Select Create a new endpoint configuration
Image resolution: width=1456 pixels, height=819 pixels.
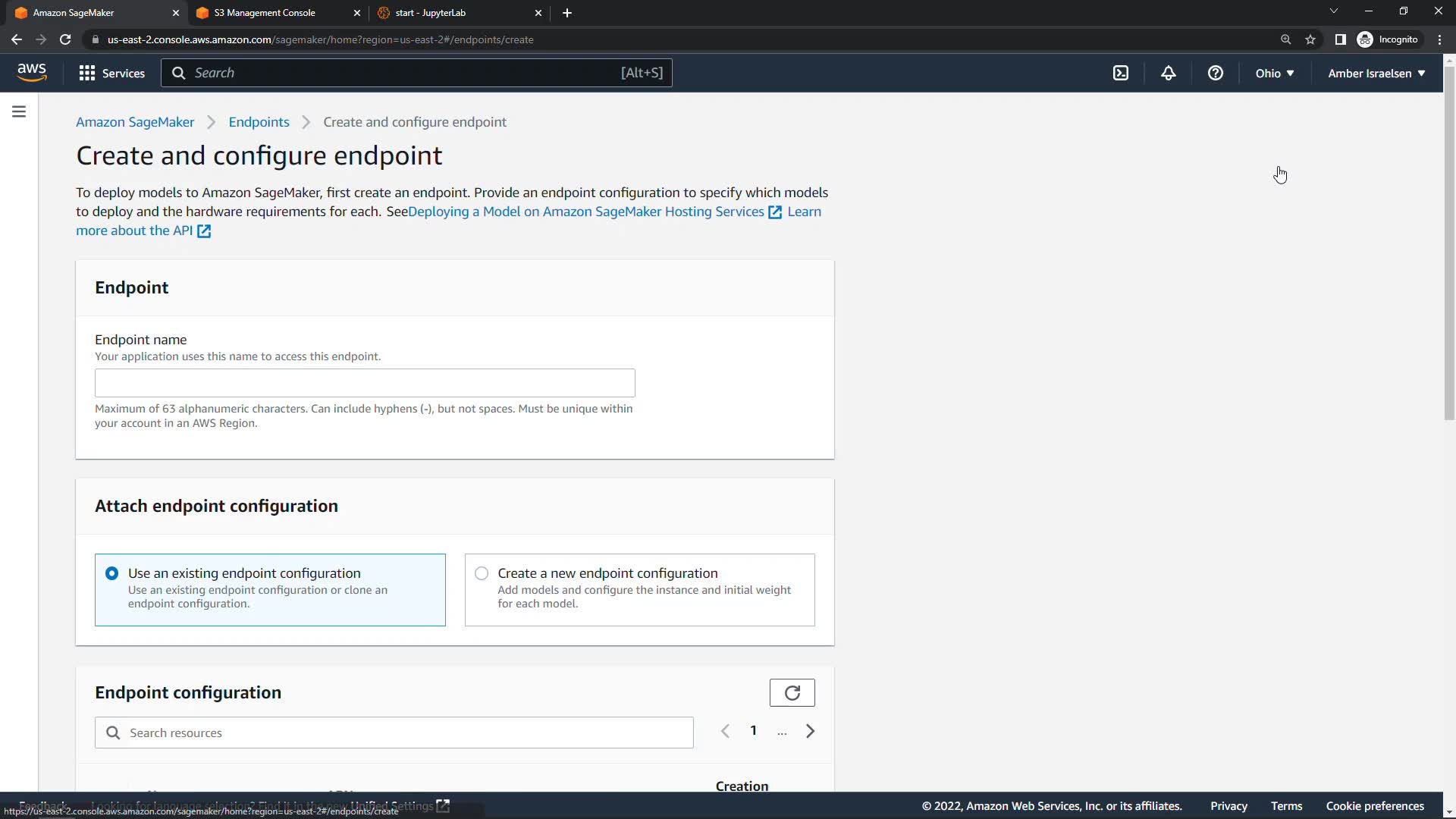coord(482,573)
